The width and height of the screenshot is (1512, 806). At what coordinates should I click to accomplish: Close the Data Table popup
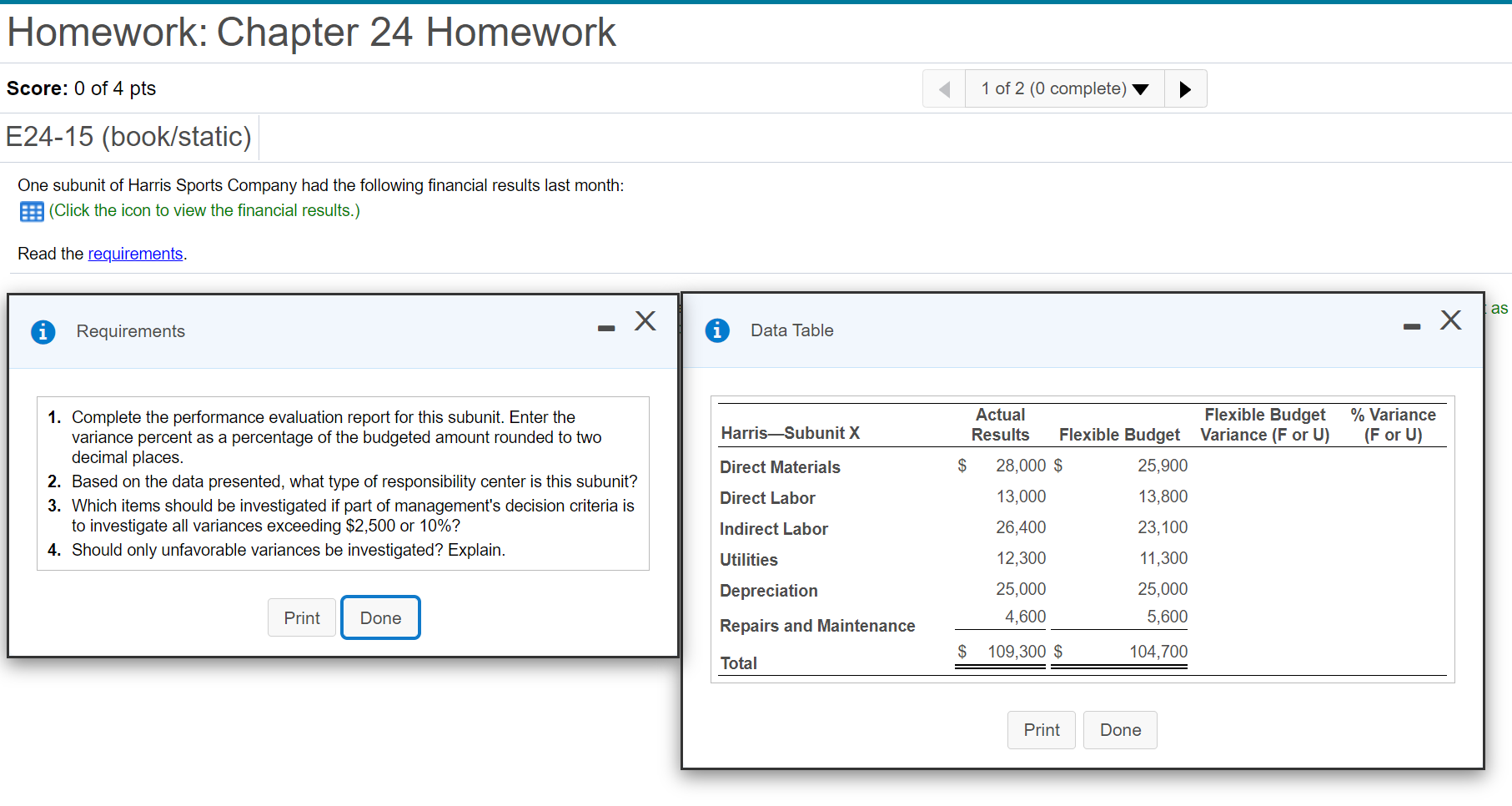pyautogui.click(x=1450, y=320)
